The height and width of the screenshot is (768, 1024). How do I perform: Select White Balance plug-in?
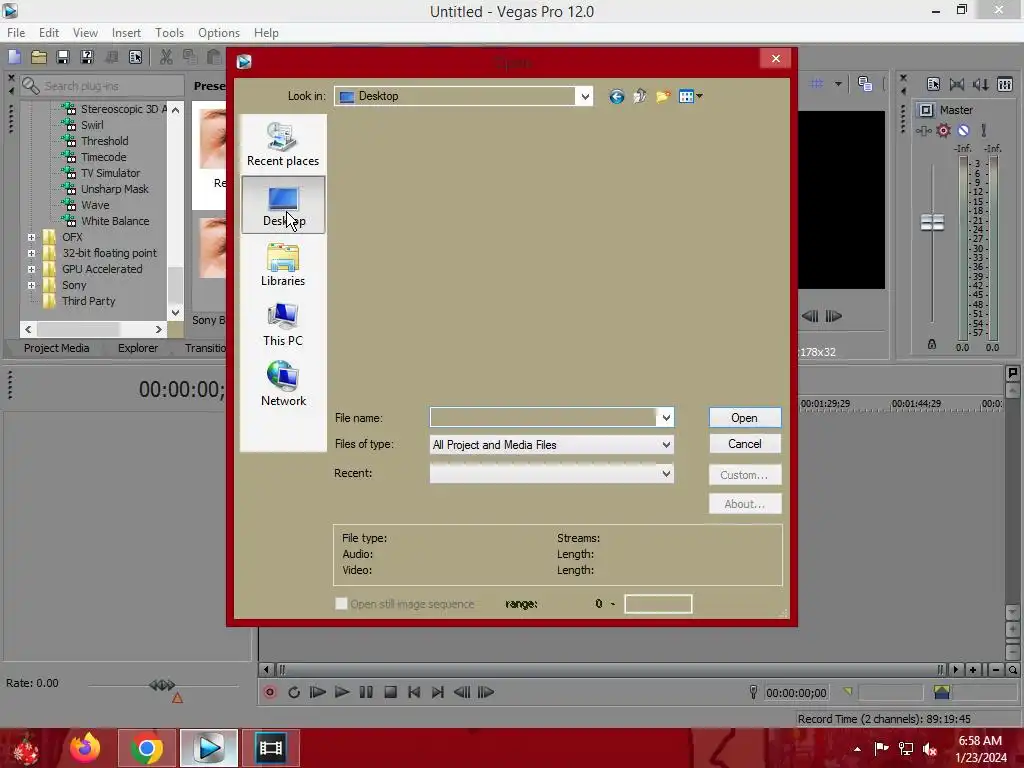(115, 221)
